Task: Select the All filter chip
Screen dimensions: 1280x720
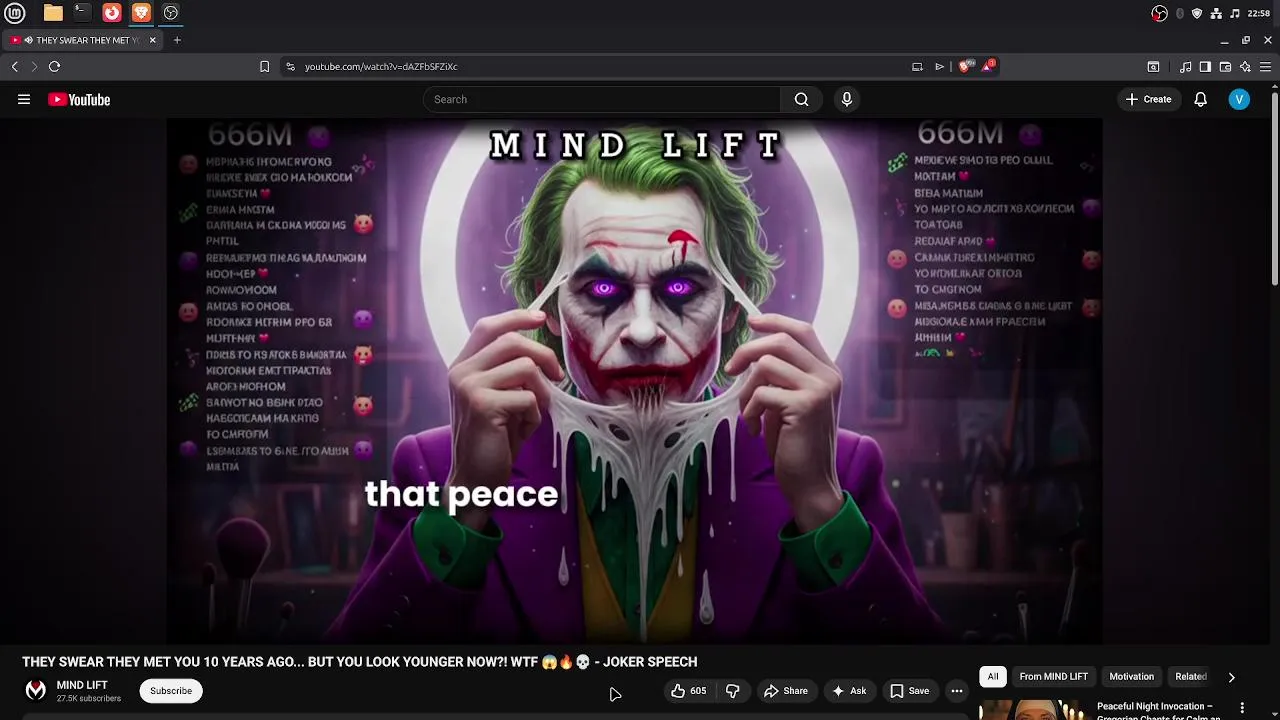Action: click(x=993, y=677)
